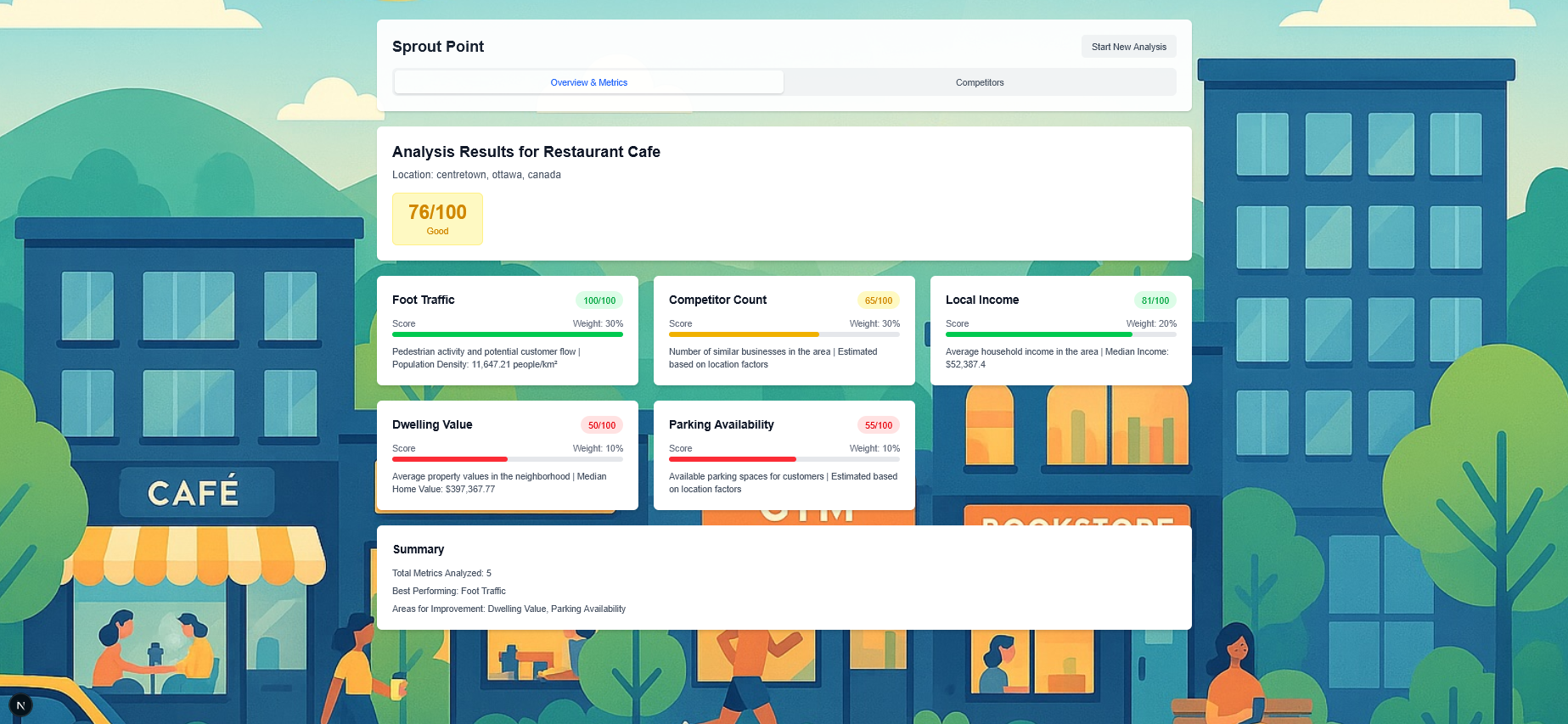1568x724 pixels.
Task: Click the Parking Availability 55/100 badge
Action: [x=879, y=425]
